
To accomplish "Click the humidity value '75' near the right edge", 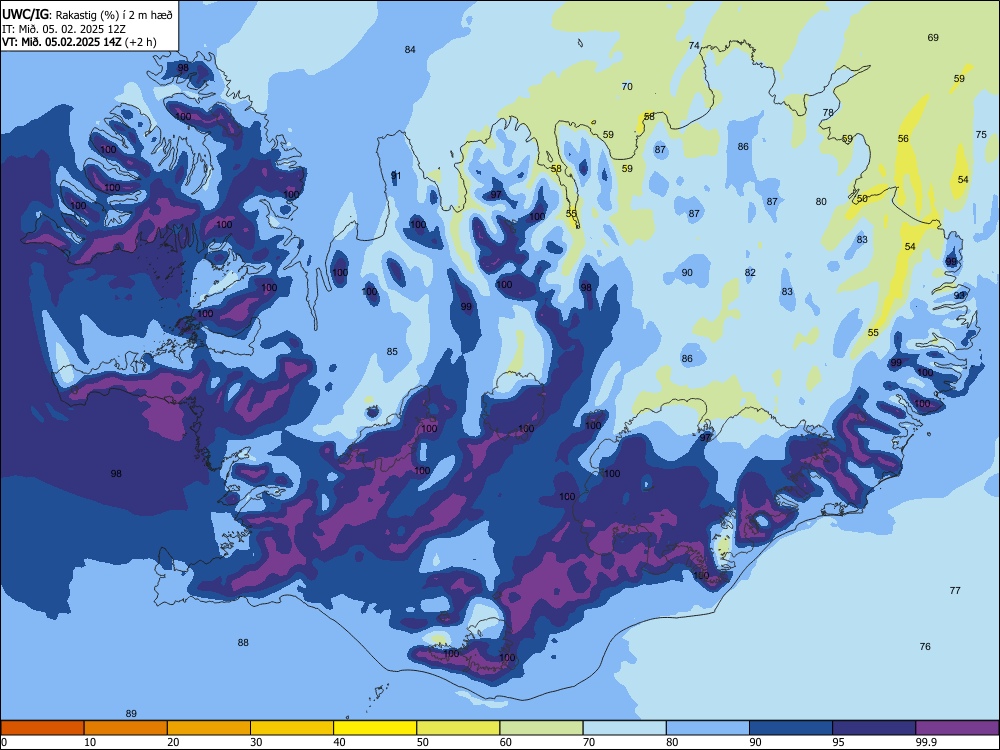I will click(981, 135).
